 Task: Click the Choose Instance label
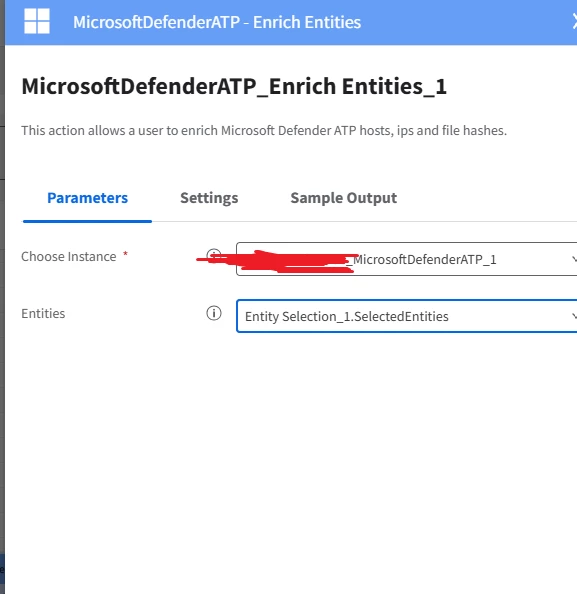[x=69, y=256]
